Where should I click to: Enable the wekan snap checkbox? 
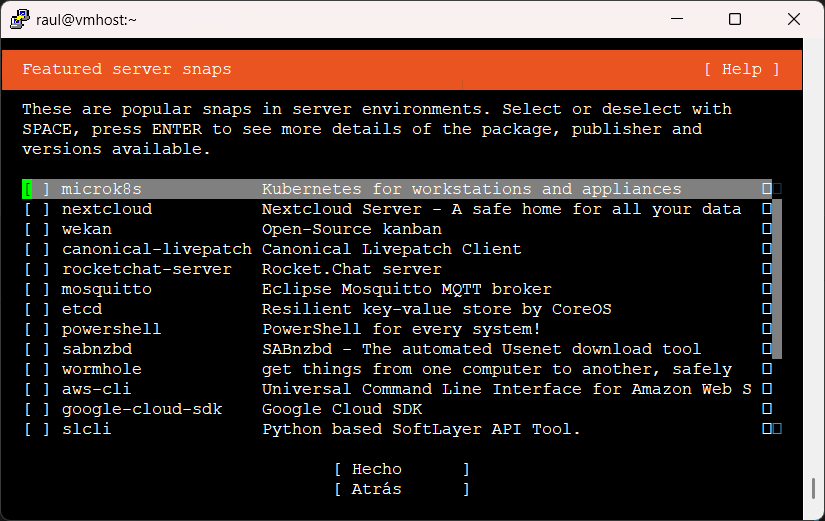37,229
